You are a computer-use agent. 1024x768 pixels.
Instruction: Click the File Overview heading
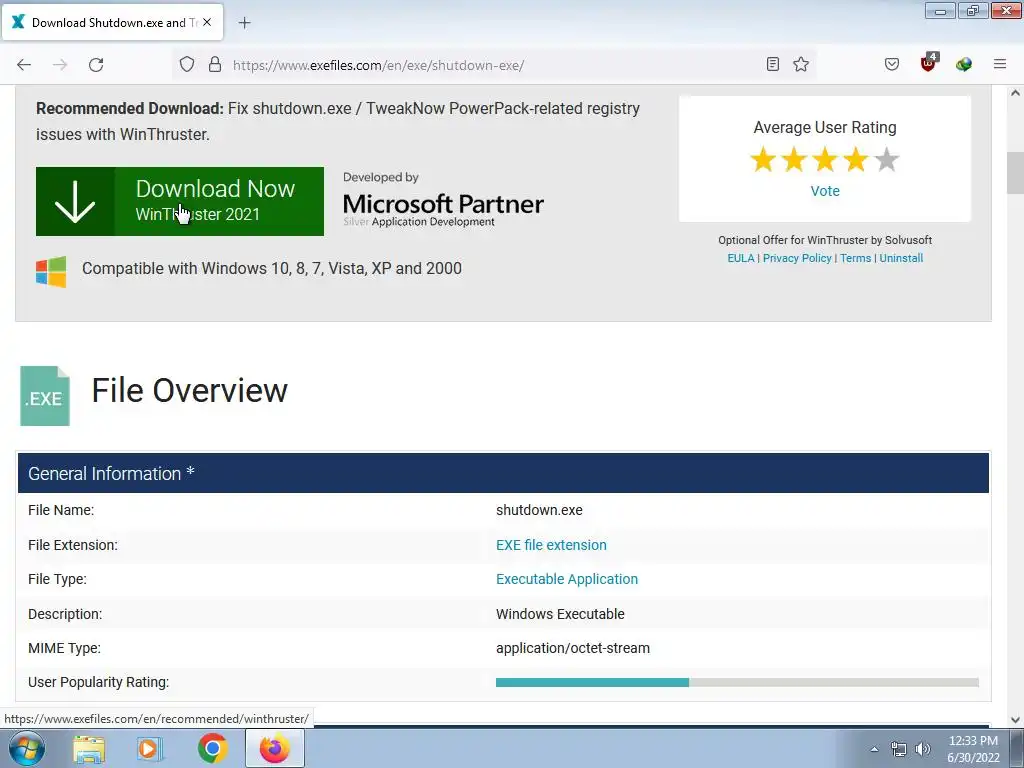(x=189, y=391)
